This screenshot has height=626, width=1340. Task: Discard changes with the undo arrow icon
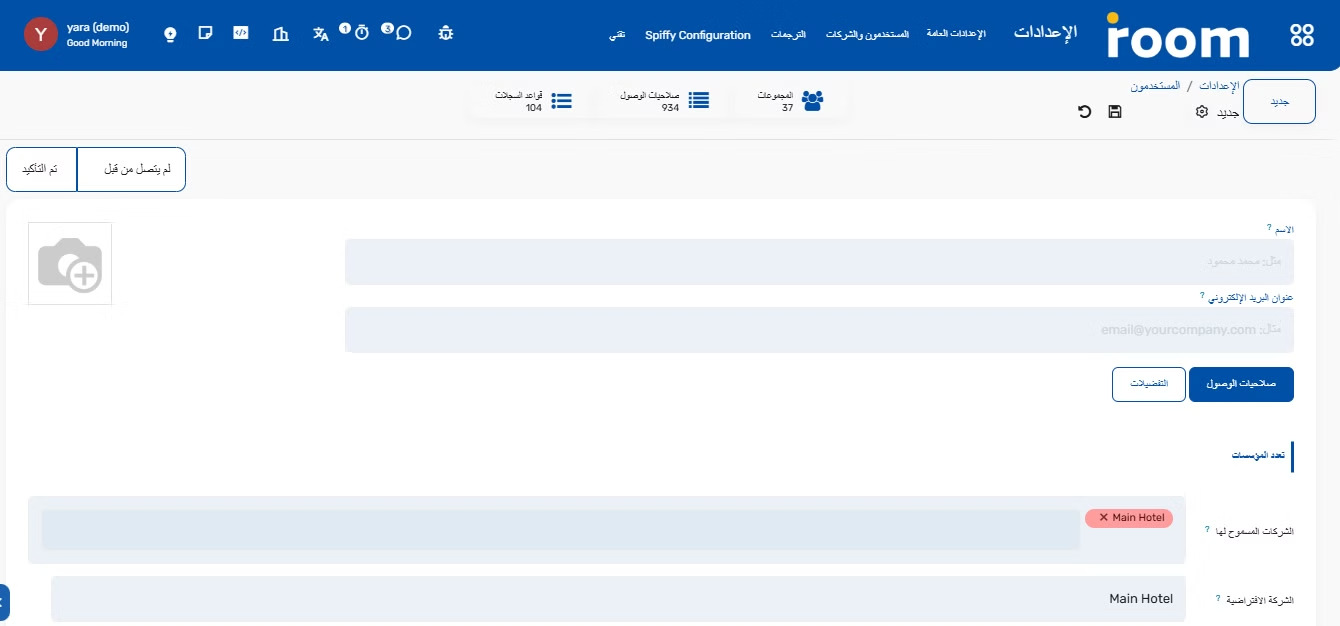(x=1084, y=112)
